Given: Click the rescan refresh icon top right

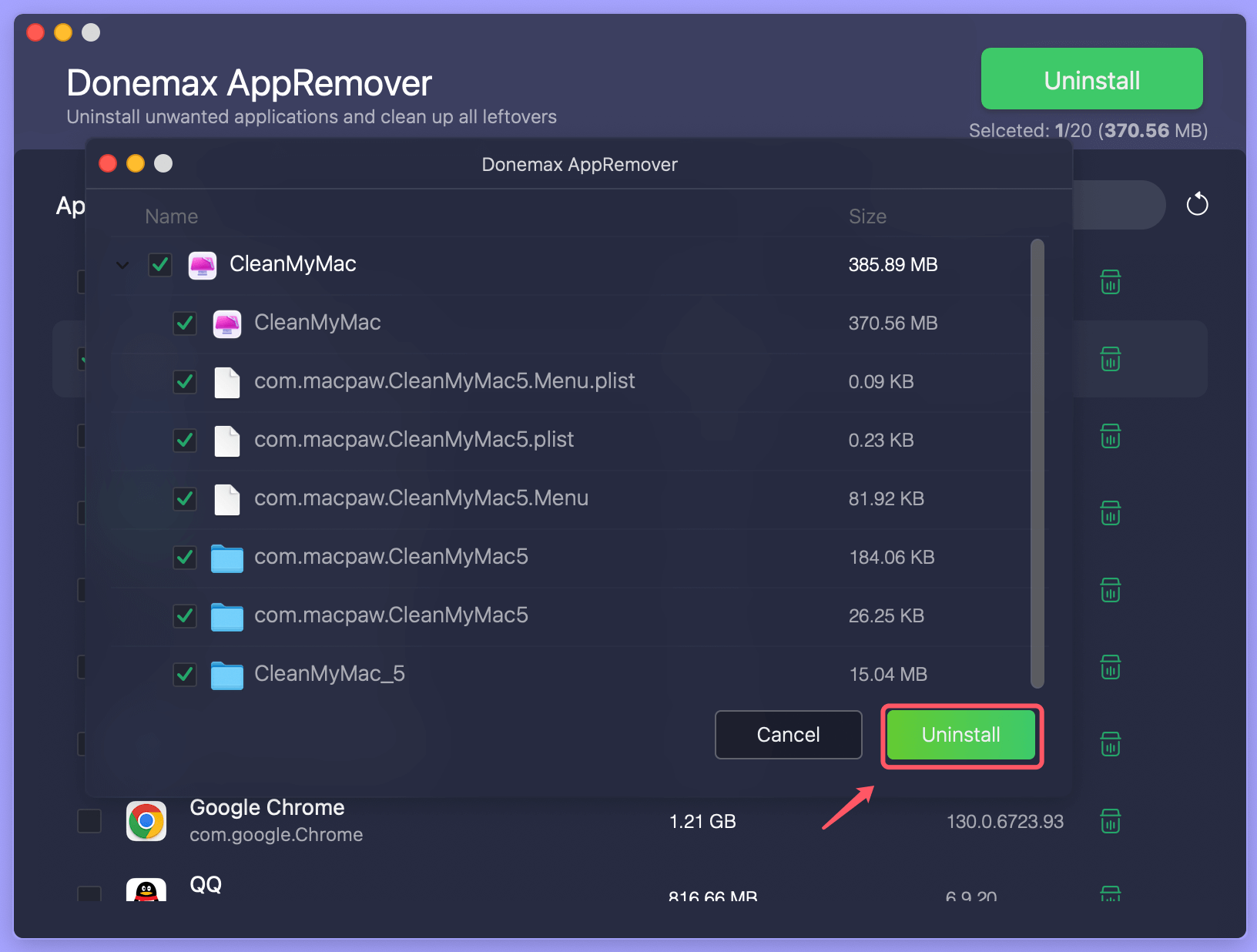Looking at the screenshot, I should point(1198,204).
